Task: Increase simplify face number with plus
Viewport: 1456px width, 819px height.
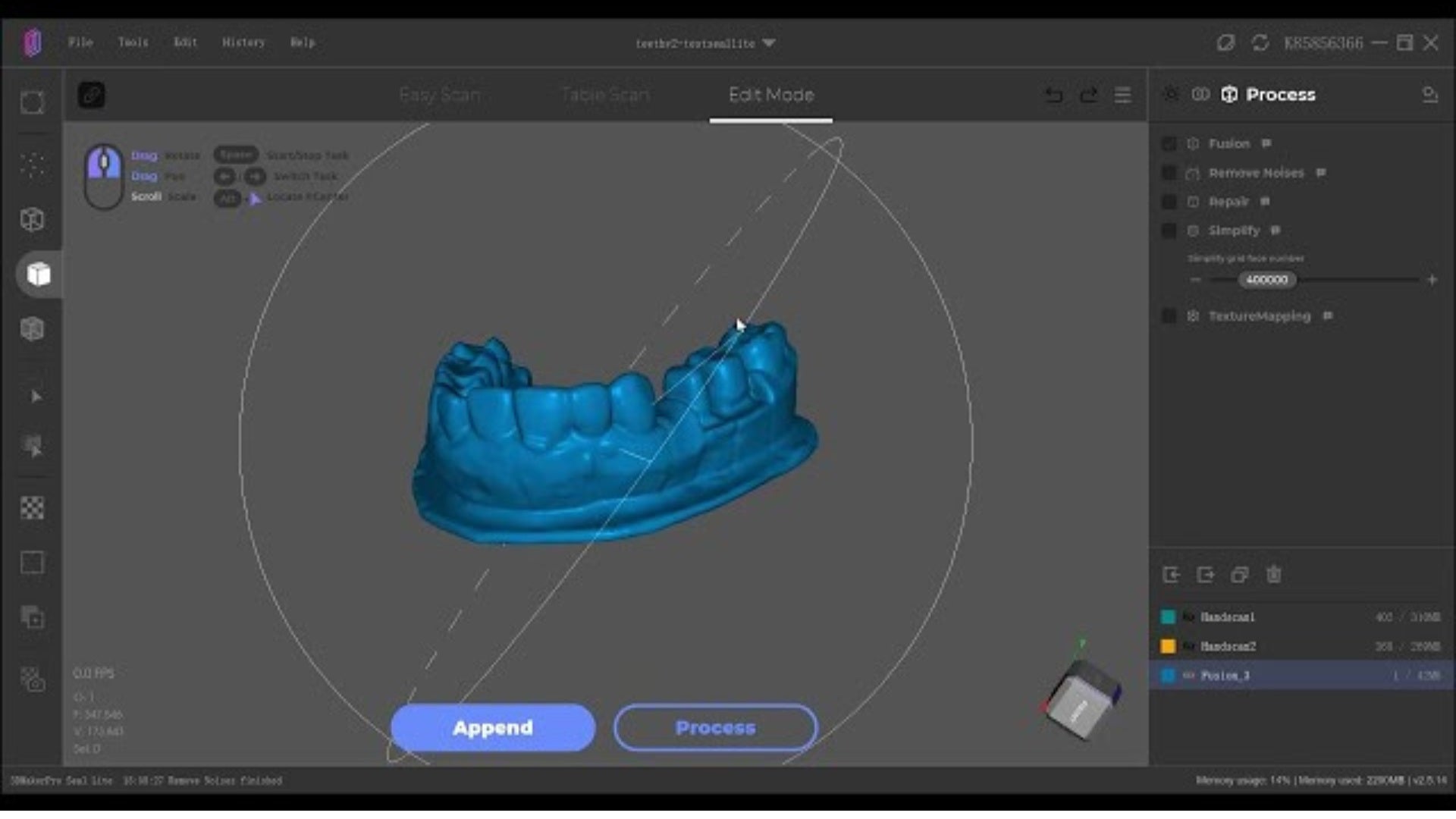Action: 1432,281
